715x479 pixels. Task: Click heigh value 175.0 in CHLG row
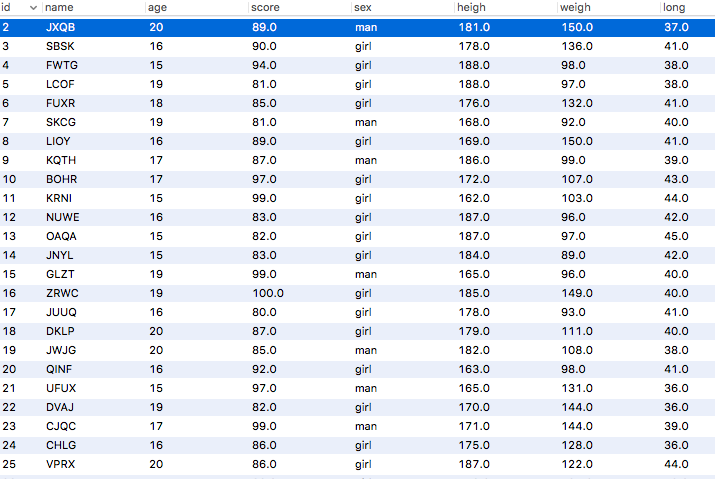(x=474, y=445)
